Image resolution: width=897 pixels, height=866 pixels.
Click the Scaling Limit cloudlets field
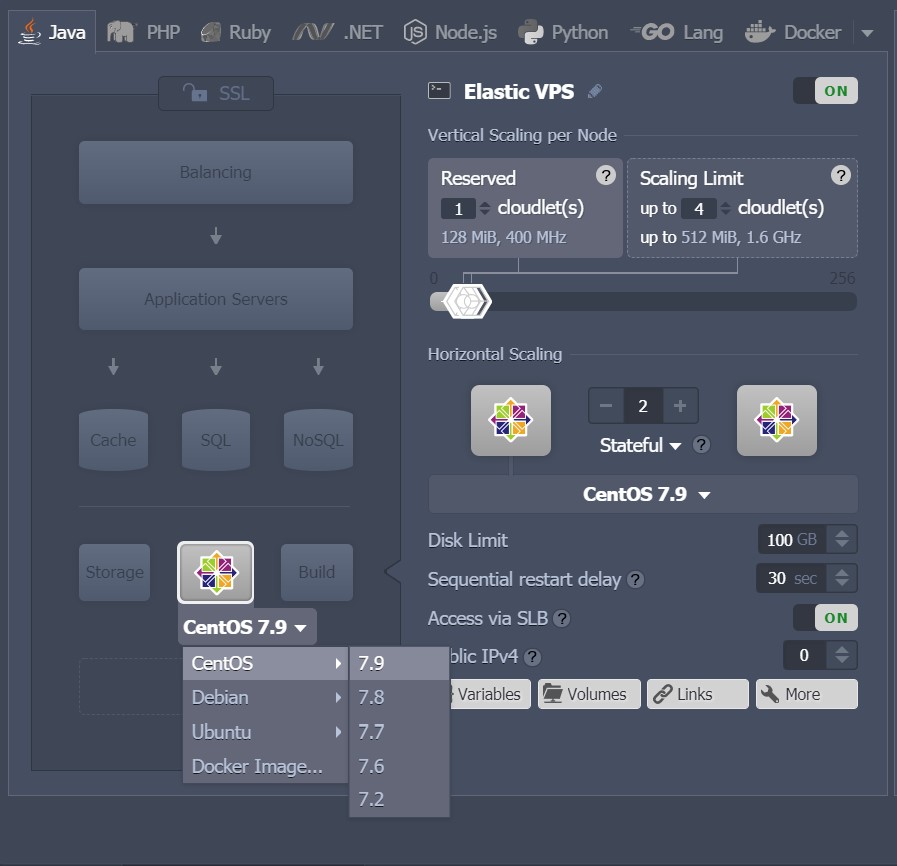(699, 208)
